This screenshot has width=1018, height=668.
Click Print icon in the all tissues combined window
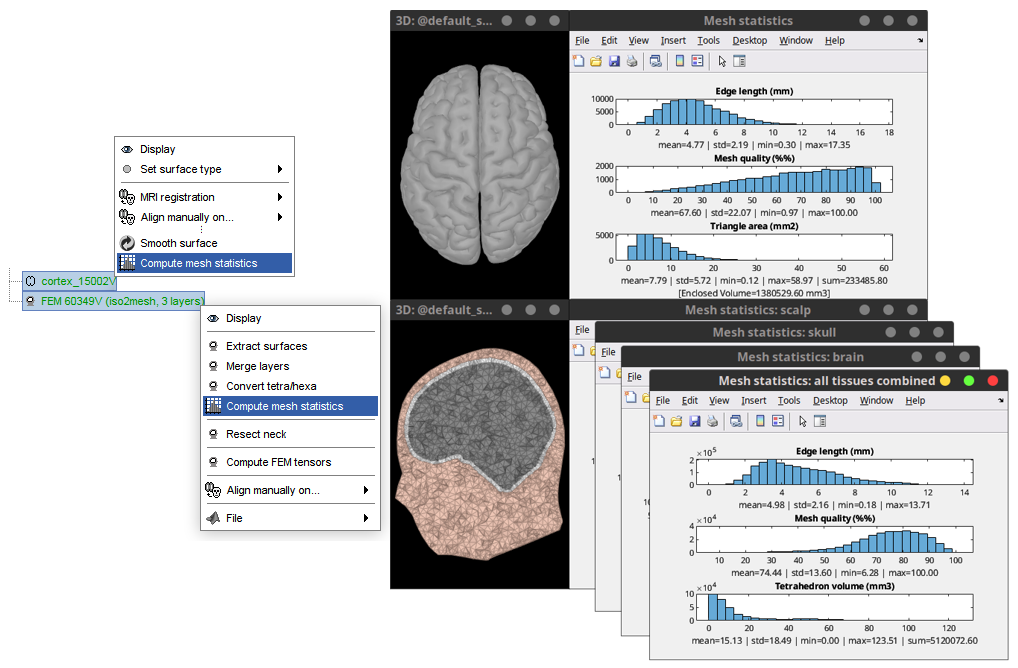tap(710, 421)
